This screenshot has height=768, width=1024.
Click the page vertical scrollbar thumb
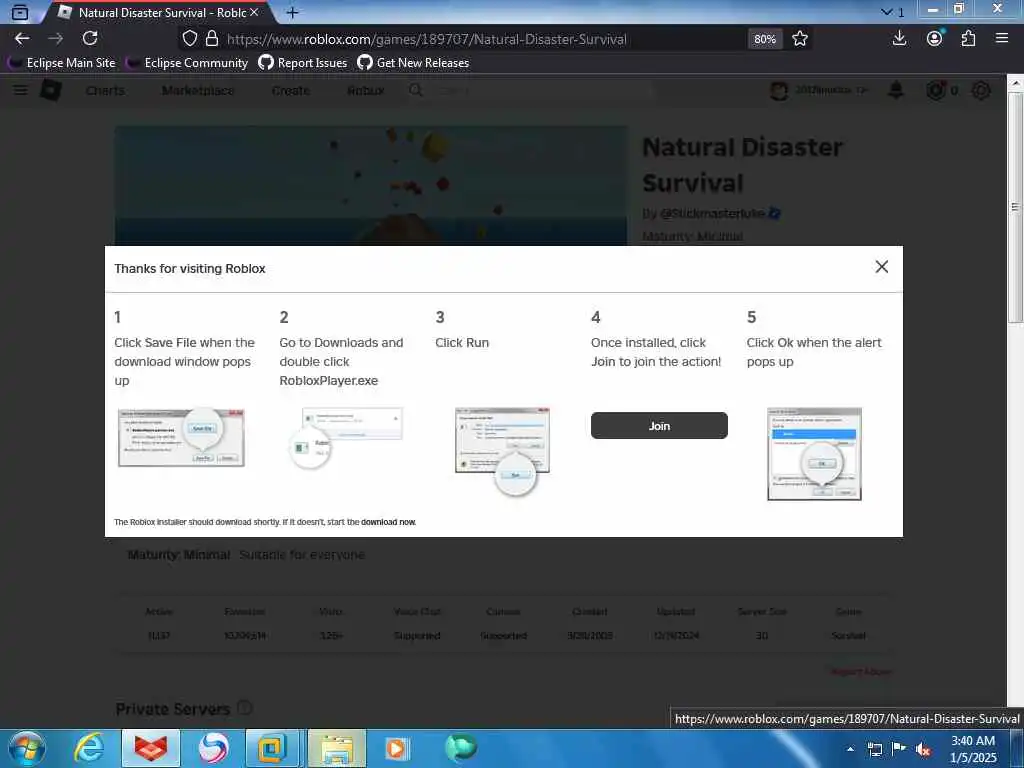1015,207
